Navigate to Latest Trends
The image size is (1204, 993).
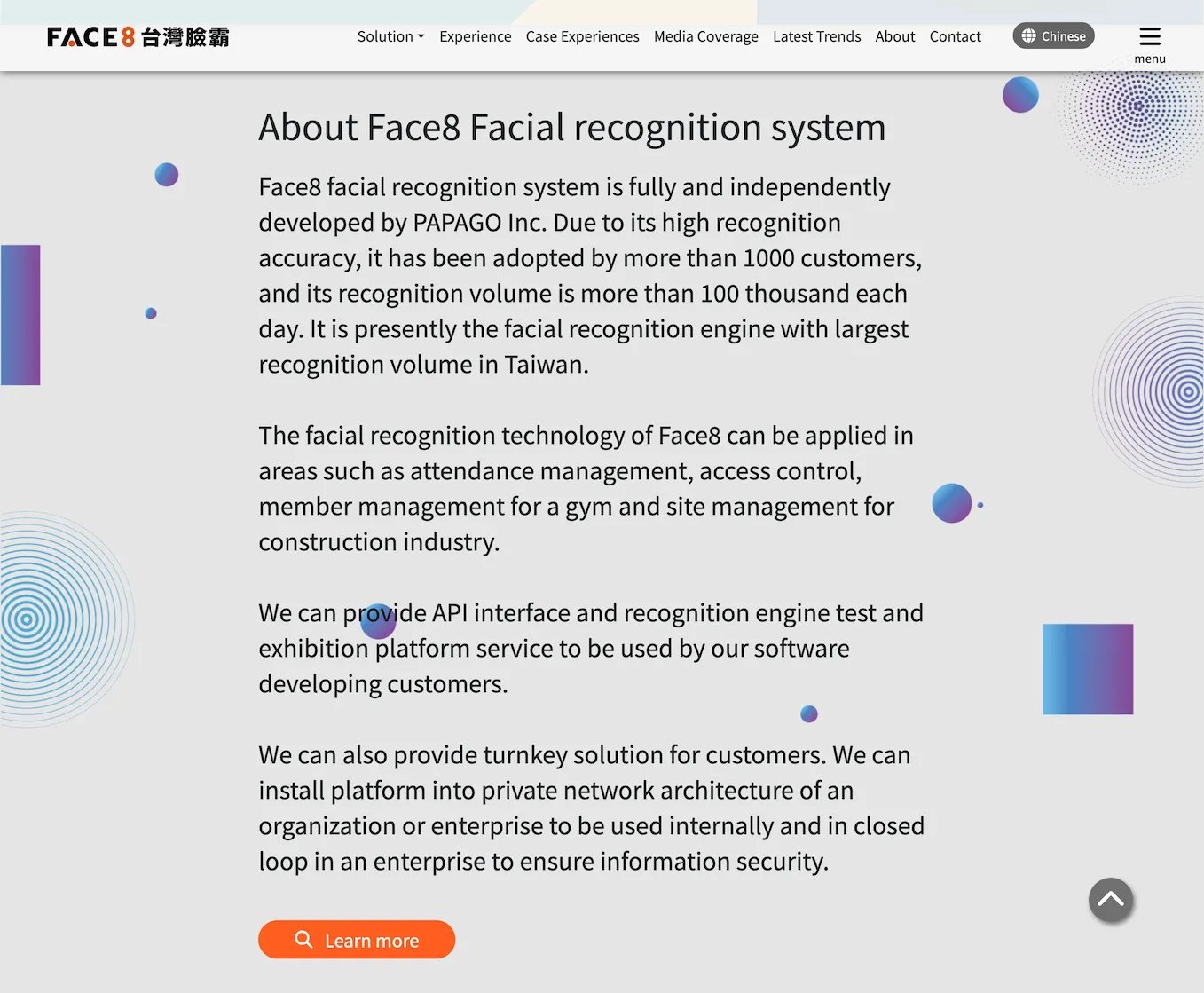(x=816, y=36)
